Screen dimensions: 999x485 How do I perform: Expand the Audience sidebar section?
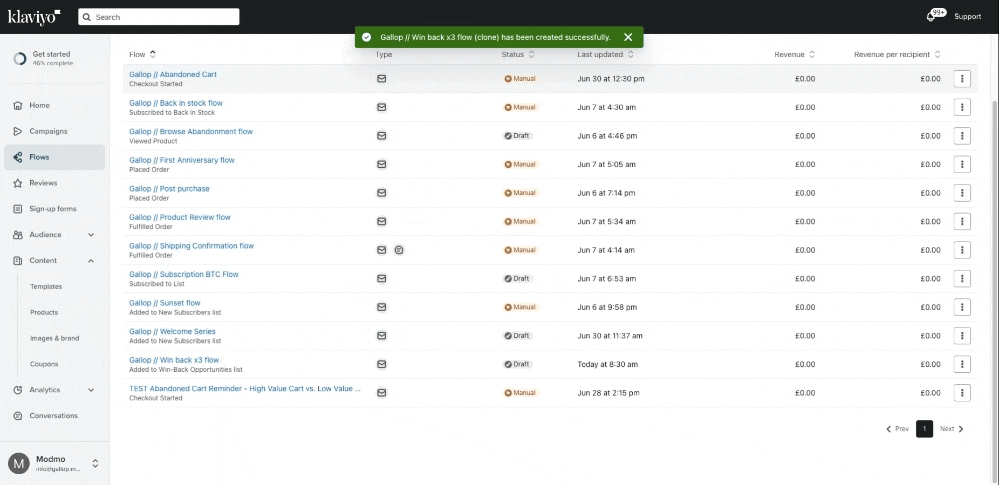(x=91, y=235)
